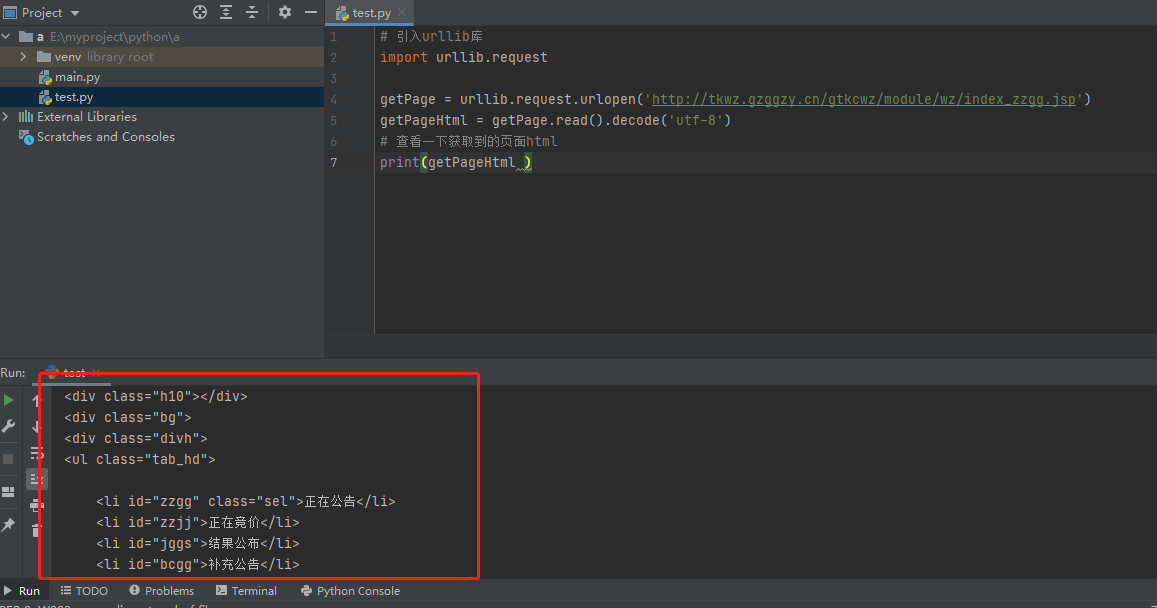Rerun the test script with green play icon

point(8,398)
